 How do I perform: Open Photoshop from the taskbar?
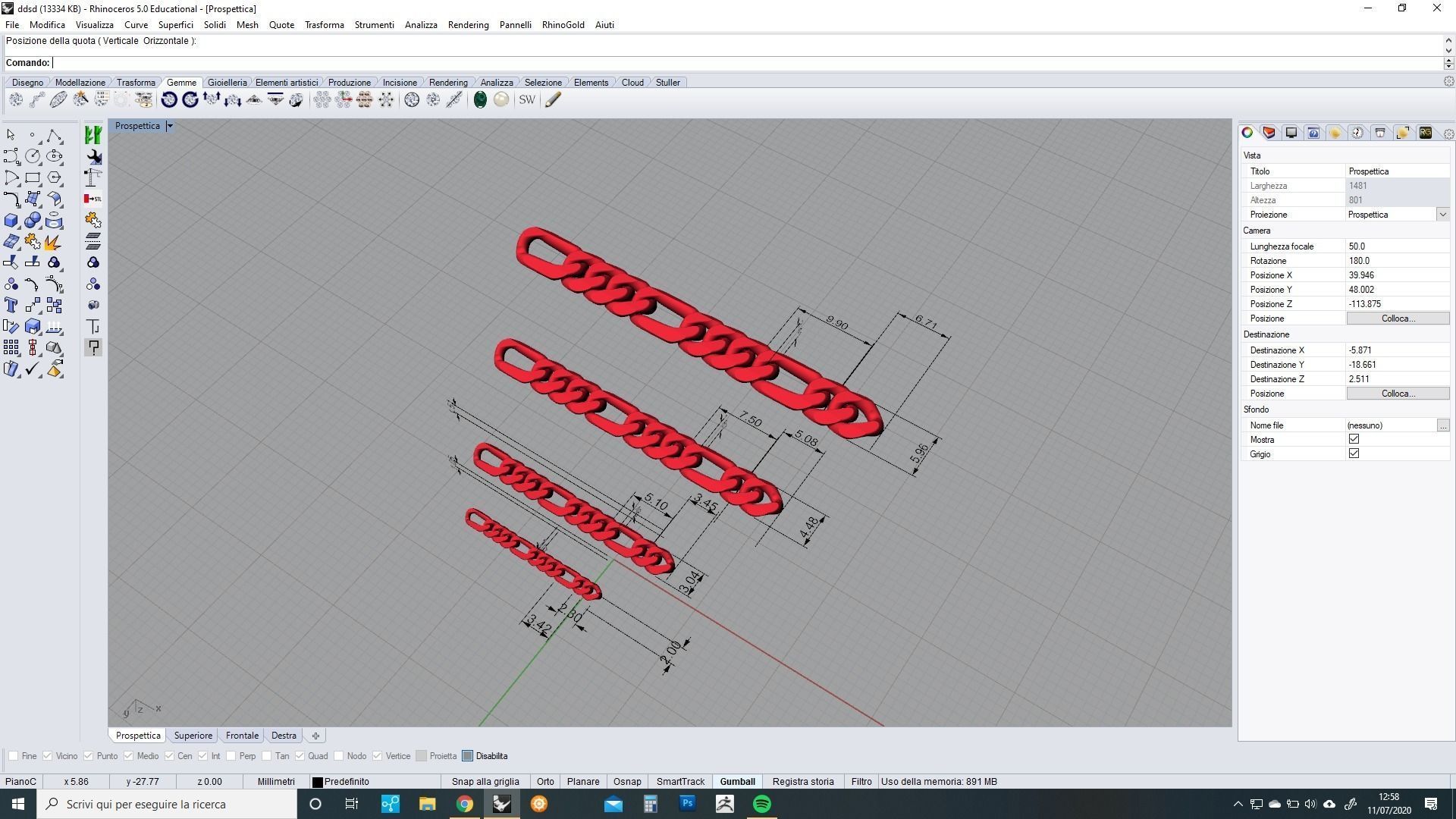click(x=688, y=804)
